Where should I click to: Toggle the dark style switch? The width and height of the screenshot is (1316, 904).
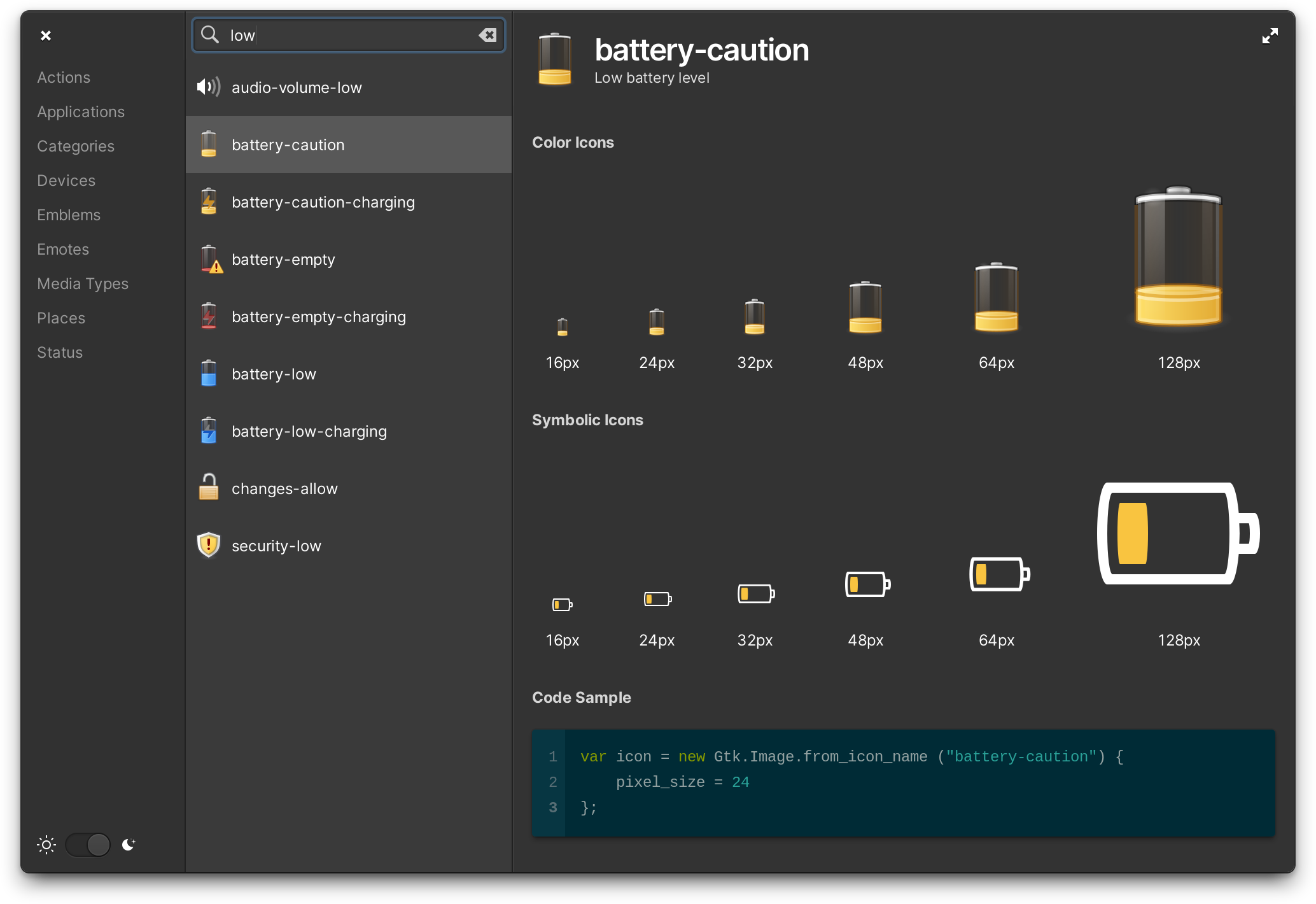(x=88, y=845)
